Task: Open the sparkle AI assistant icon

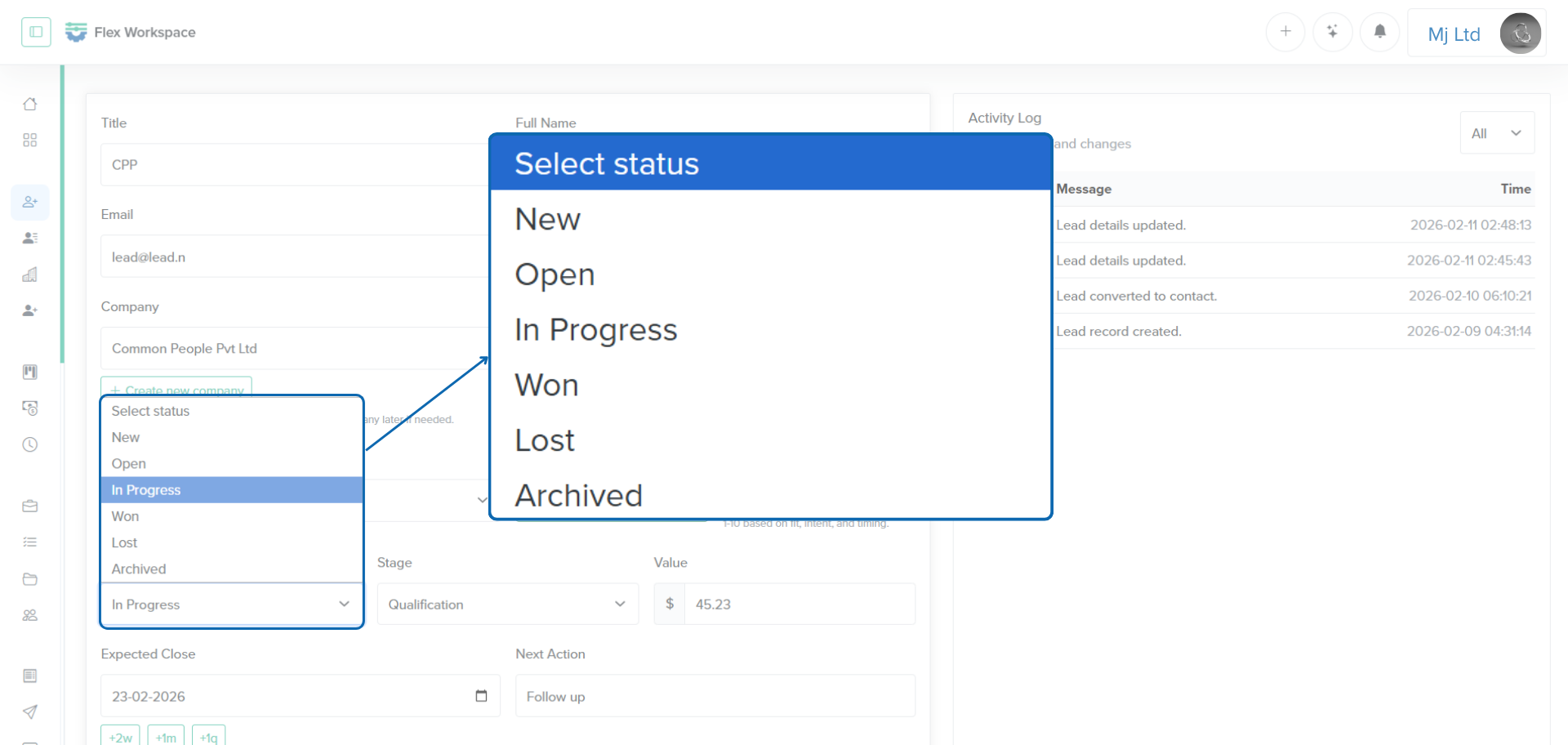Action: click(1332, 32)
